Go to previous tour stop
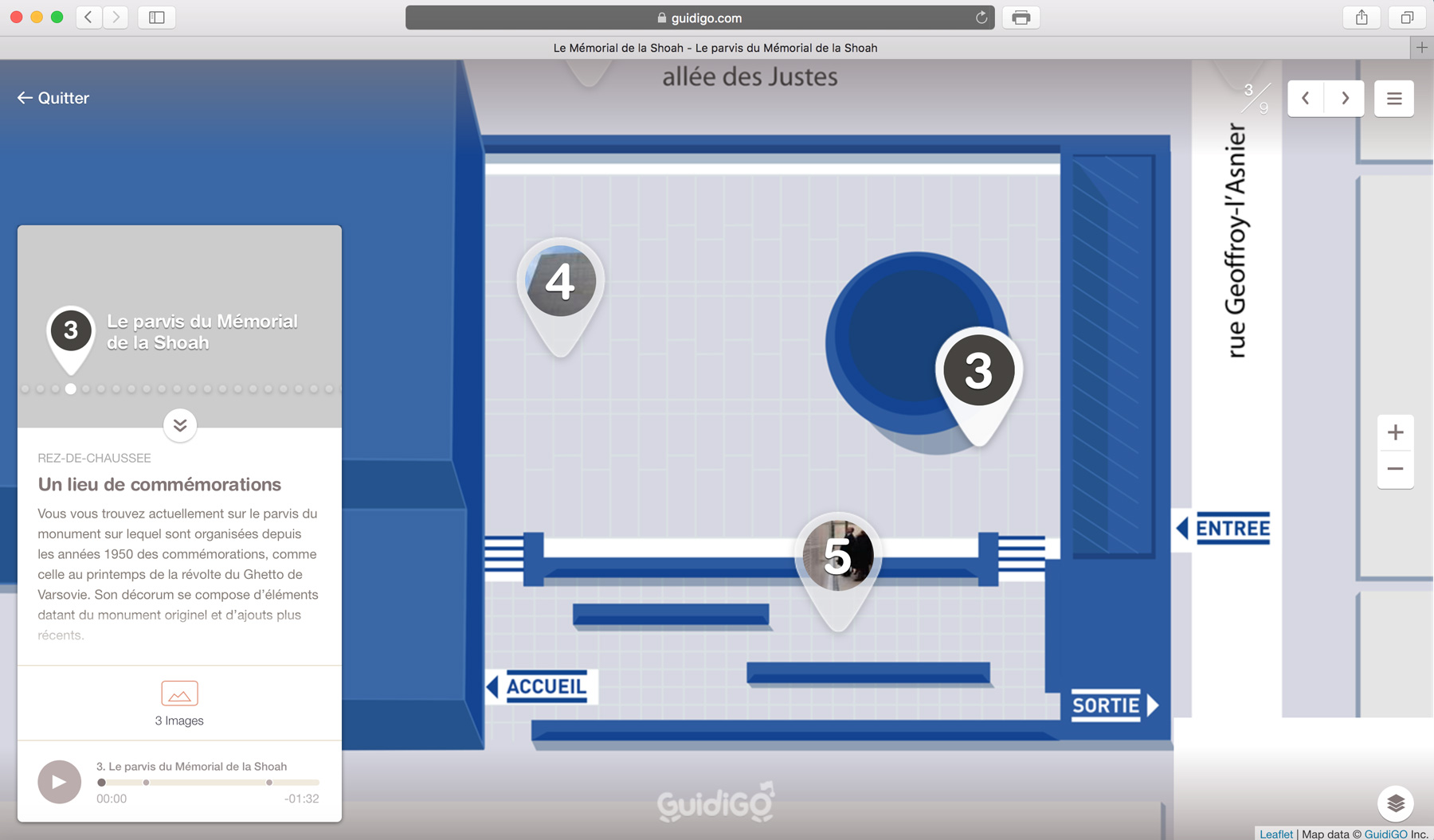The width and height of the screenshot is (1434, 840). tap(1306, 99)
